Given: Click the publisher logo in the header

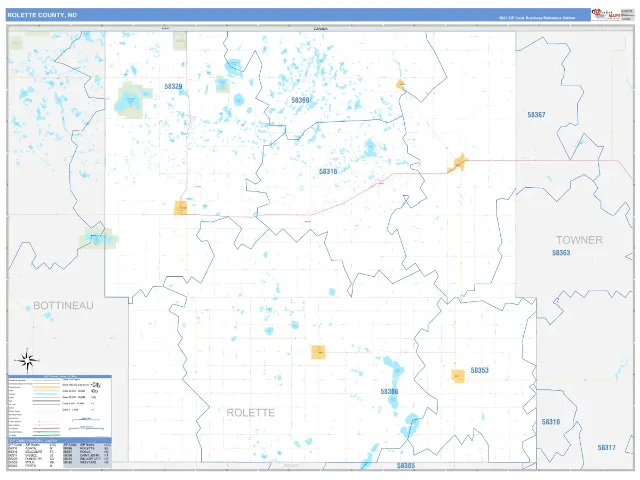Looking at the screenshot, I should (x=606, y=15).
